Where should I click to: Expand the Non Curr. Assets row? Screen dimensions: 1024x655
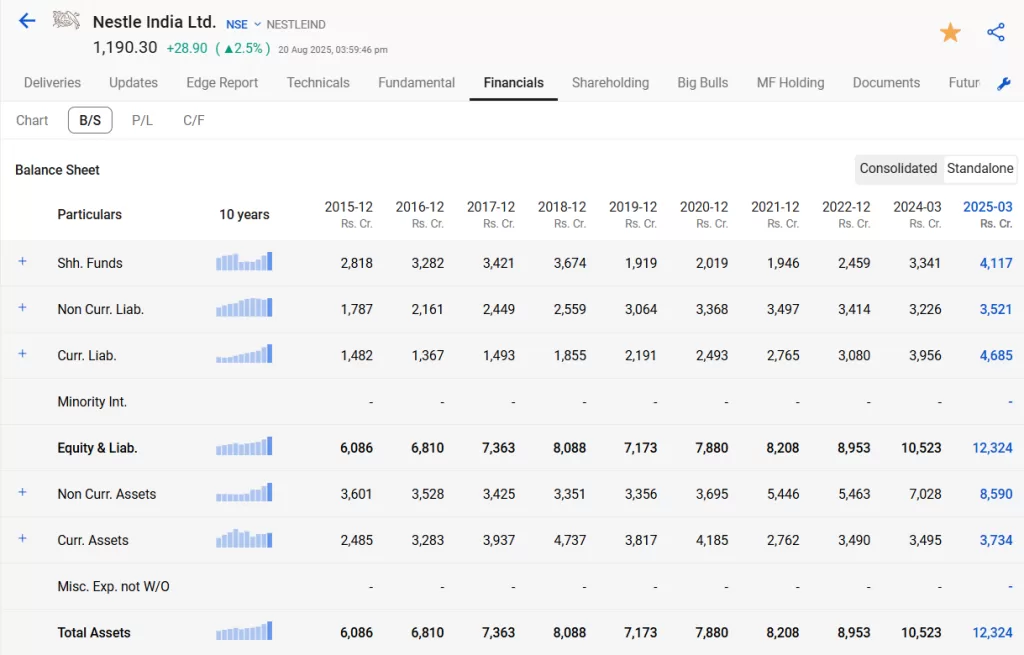[22, 492]
